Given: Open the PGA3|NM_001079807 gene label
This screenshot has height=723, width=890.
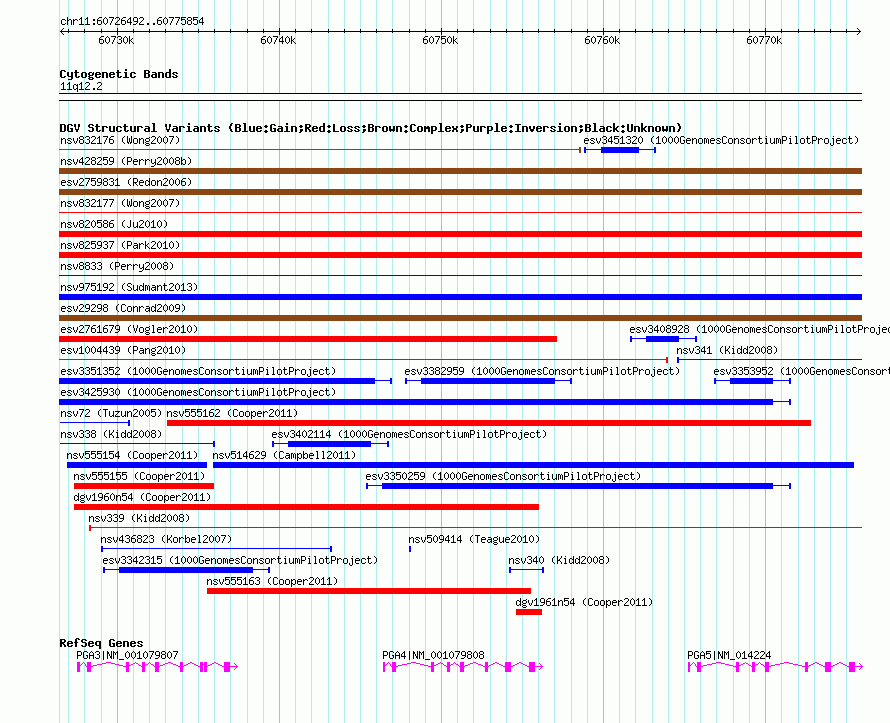Looking at the screenshot, I should pos(127,655).
